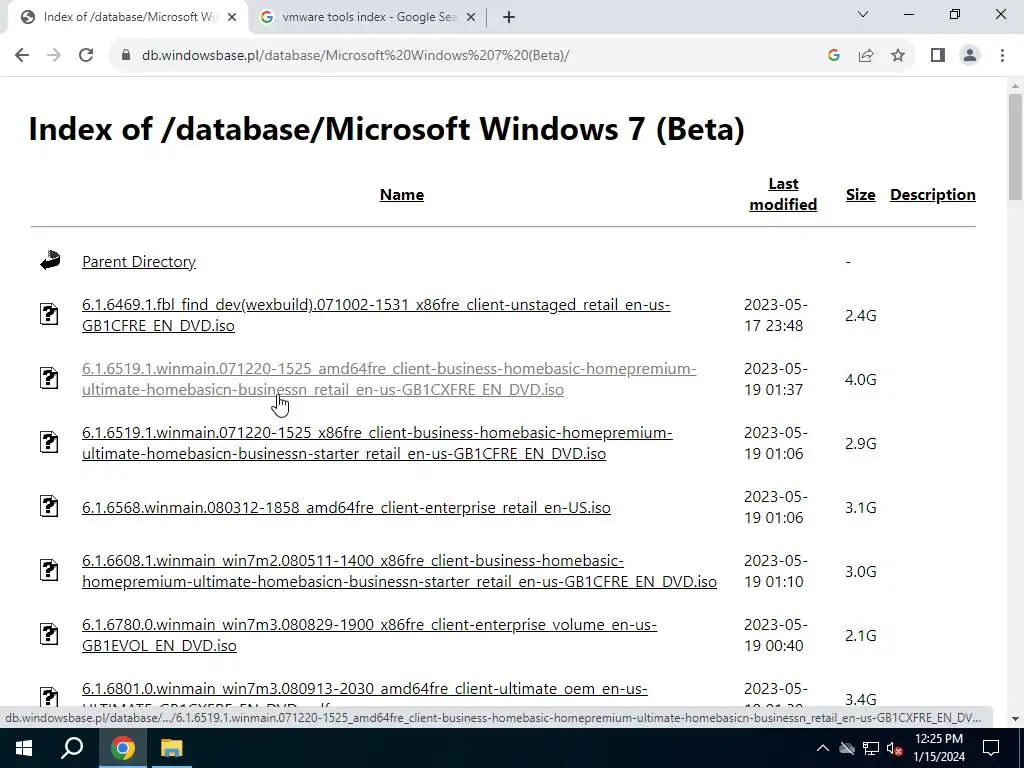This screenshot has height=768, width=1024.
Task: Select the Index of /database/Microsoft tab
Action: (128, 18)
